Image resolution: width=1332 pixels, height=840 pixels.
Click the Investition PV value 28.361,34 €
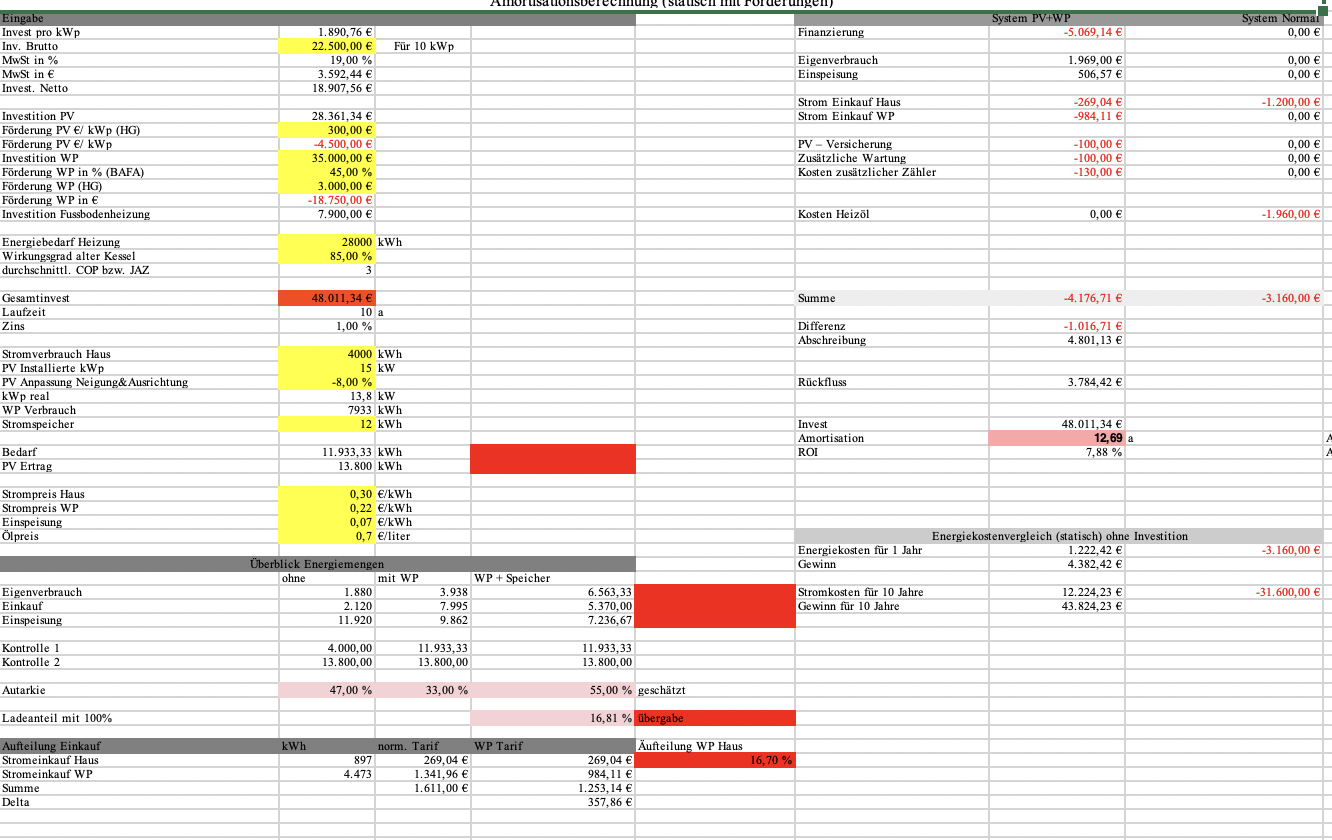(342, 116)
